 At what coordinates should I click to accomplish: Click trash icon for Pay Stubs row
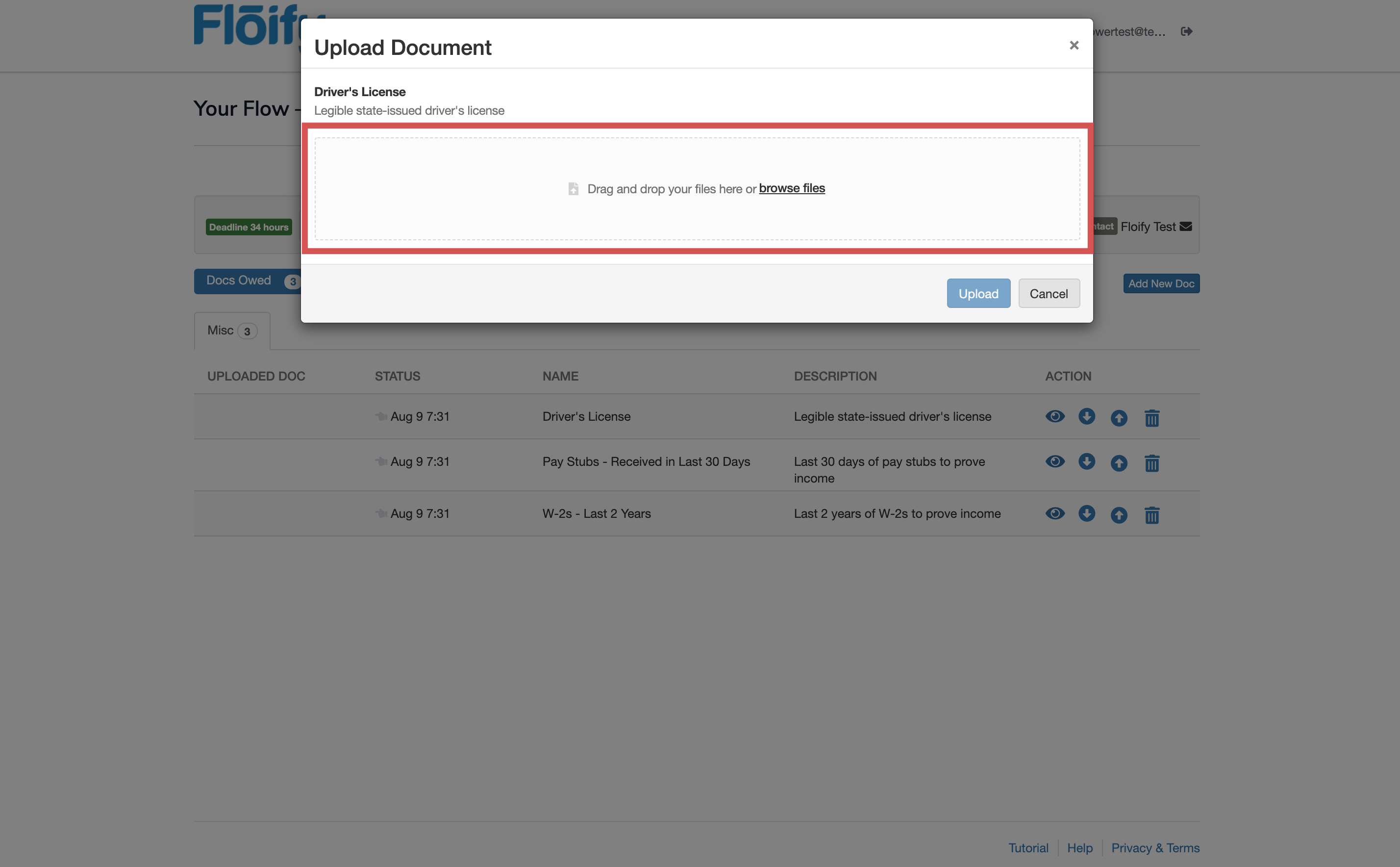pos(1152,463)
